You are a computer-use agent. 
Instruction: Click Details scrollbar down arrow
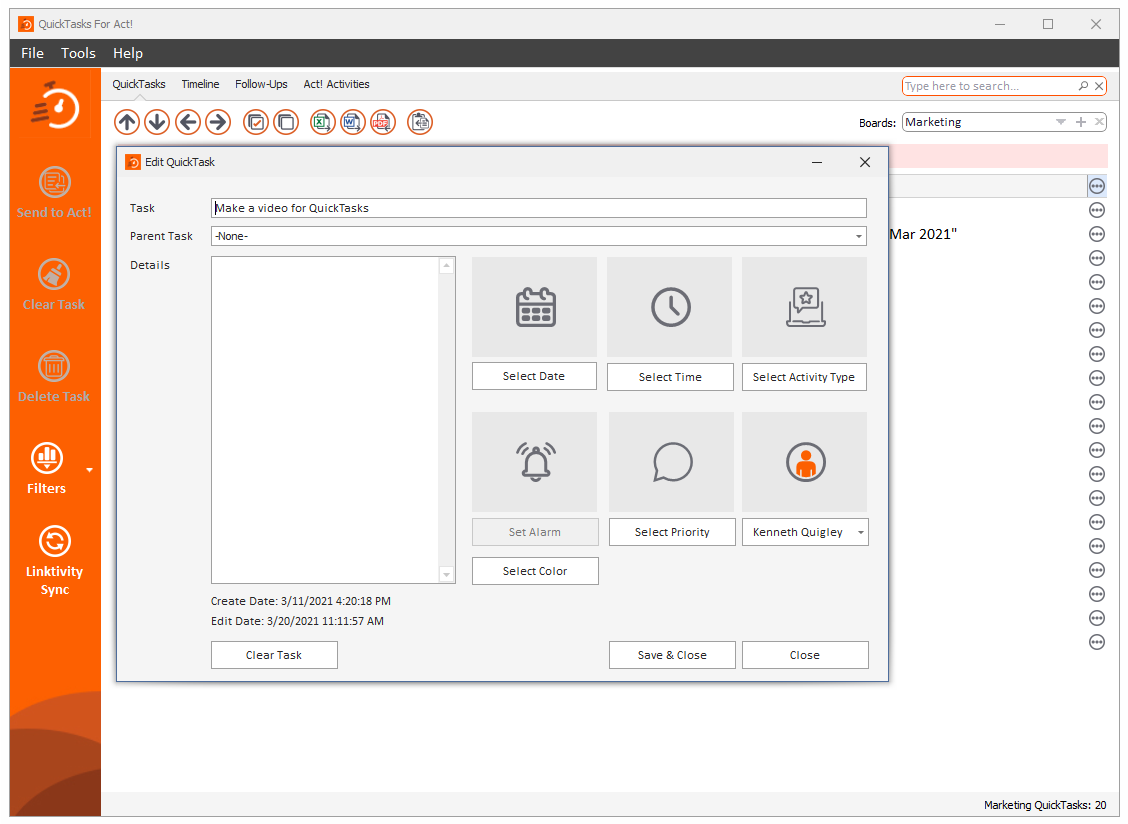[x=447, y=575]
